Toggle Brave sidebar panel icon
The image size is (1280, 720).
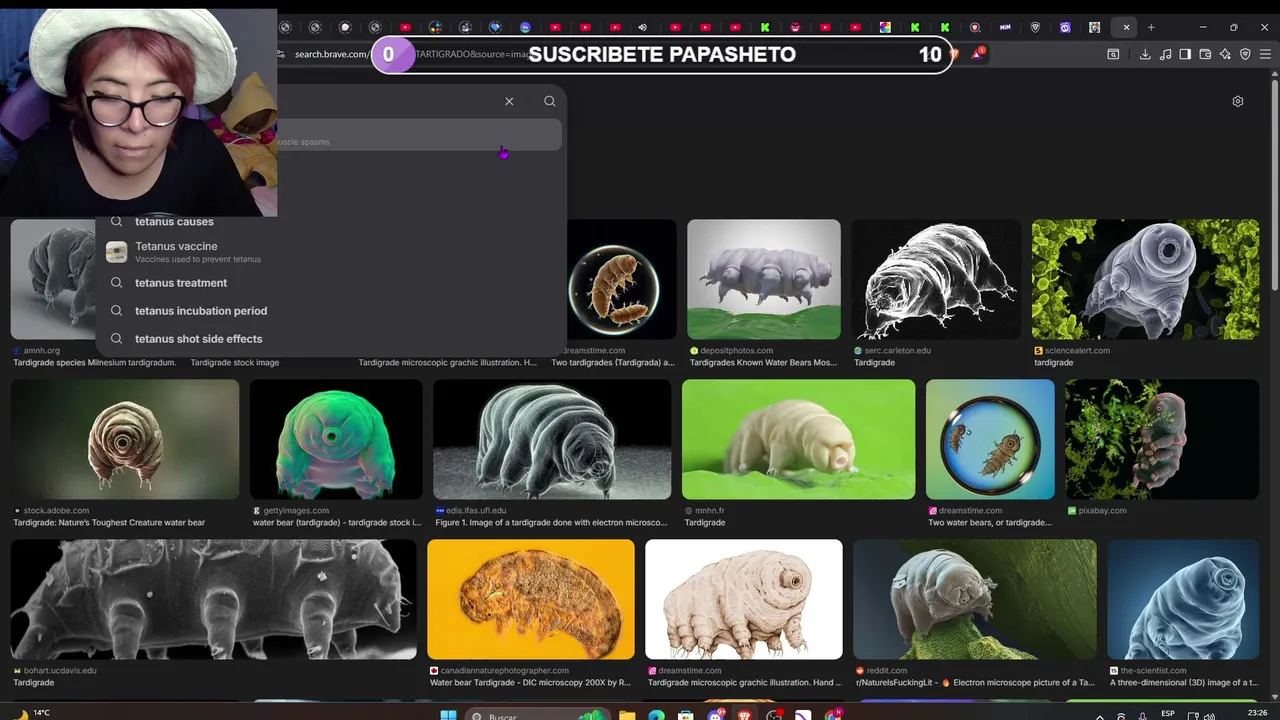1185,54
